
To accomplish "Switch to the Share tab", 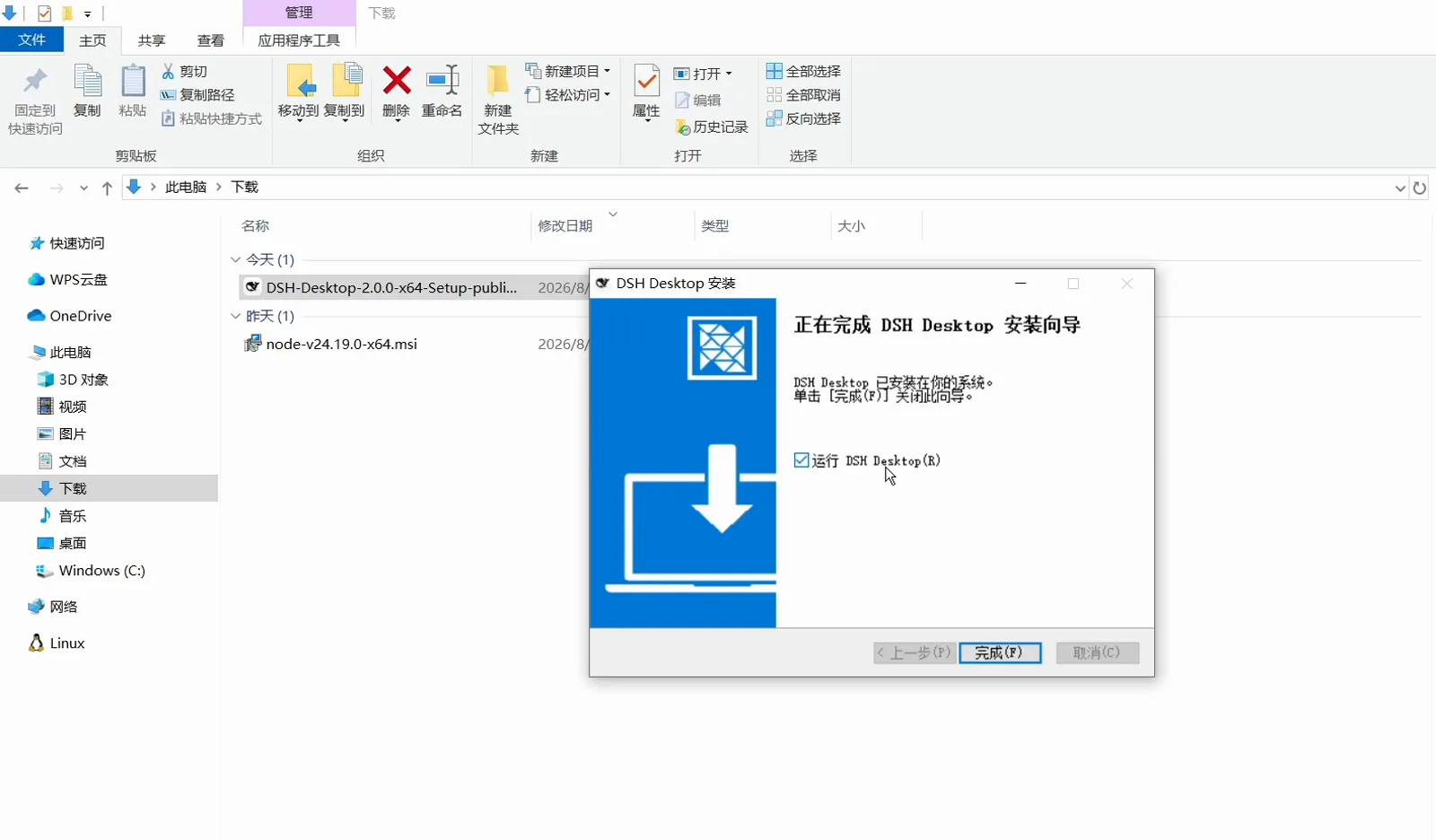I will 152,40.
